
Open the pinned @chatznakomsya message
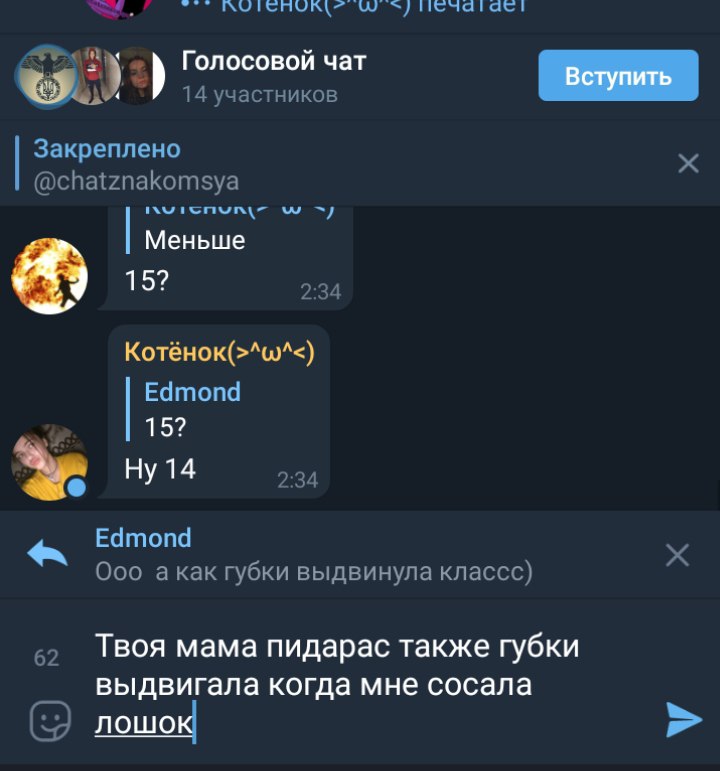pyautogui.click(x=136, y=181)
